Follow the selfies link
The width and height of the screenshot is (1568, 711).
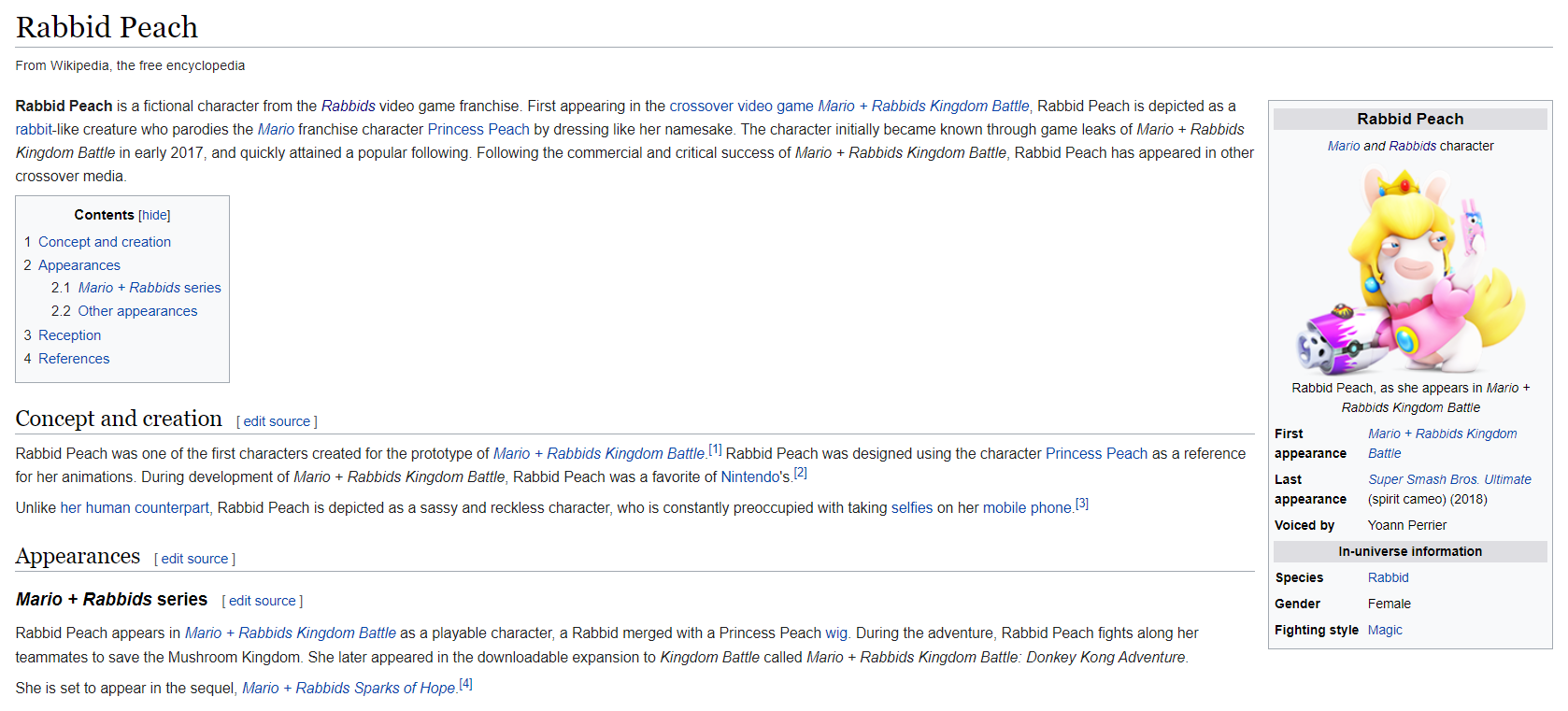pyautogui.click(x=912, y=507)
